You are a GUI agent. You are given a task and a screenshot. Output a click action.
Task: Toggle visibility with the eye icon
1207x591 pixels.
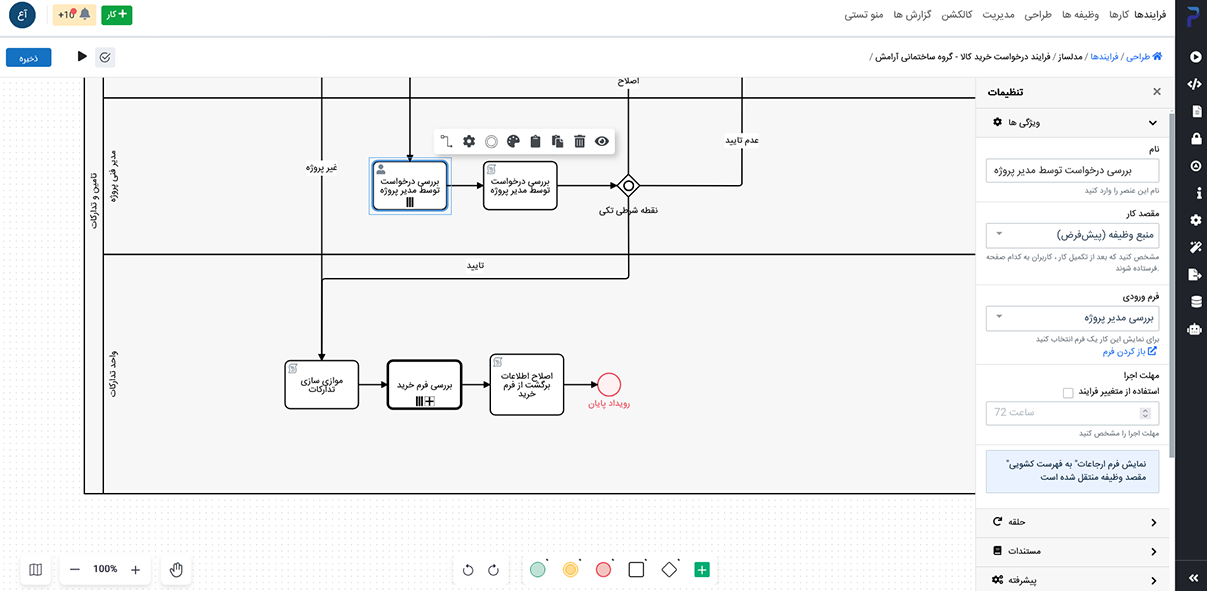coord(602,142)
